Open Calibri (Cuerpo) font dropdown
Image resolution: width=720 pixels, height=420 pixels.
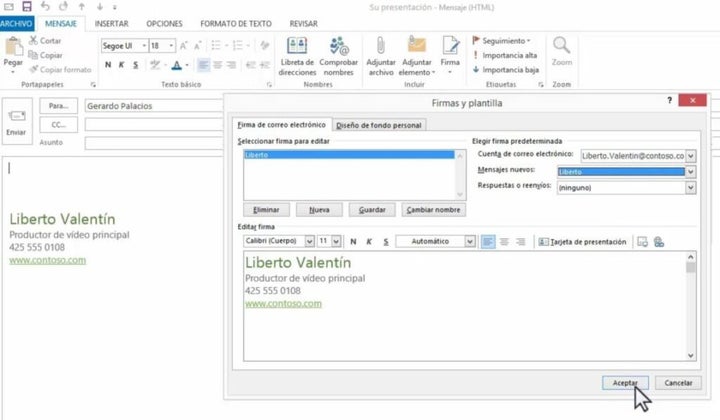[x=308, y=242]
